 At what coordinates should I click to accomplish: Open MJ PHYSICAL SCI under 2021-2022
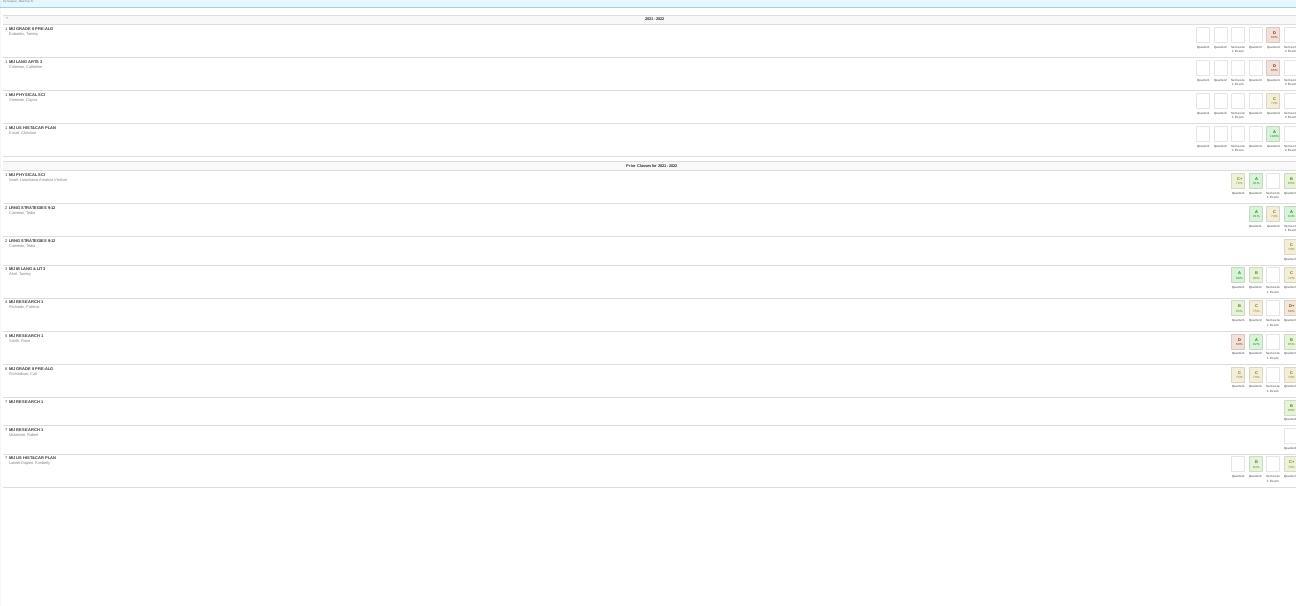(27, 95)
